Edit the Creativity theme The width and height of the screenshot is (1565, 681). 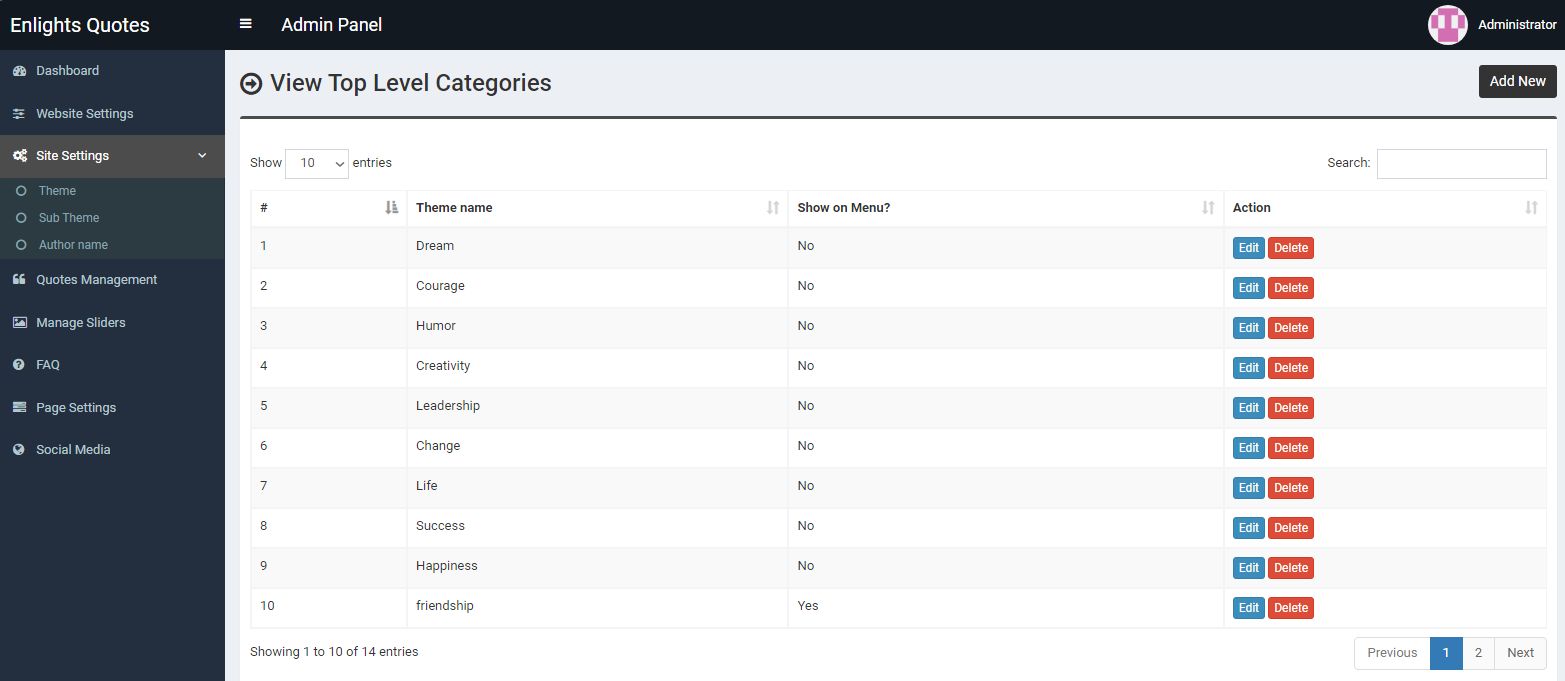(1249, 368)
